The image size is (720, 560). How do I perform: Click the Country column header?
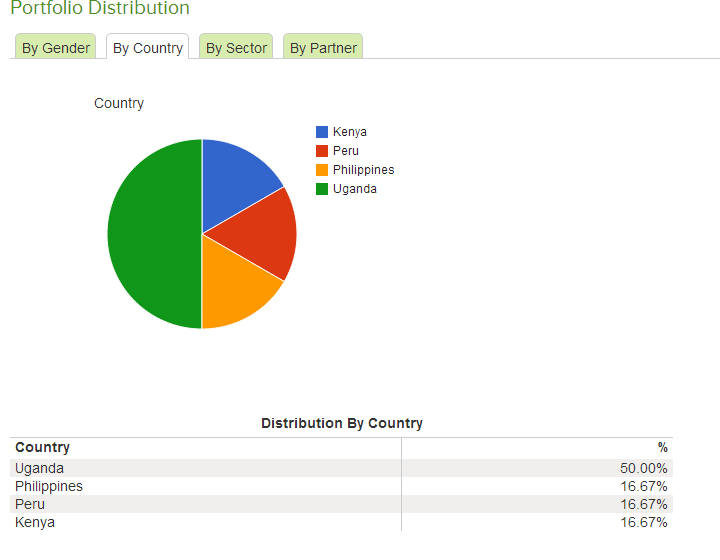click(42, 447)
